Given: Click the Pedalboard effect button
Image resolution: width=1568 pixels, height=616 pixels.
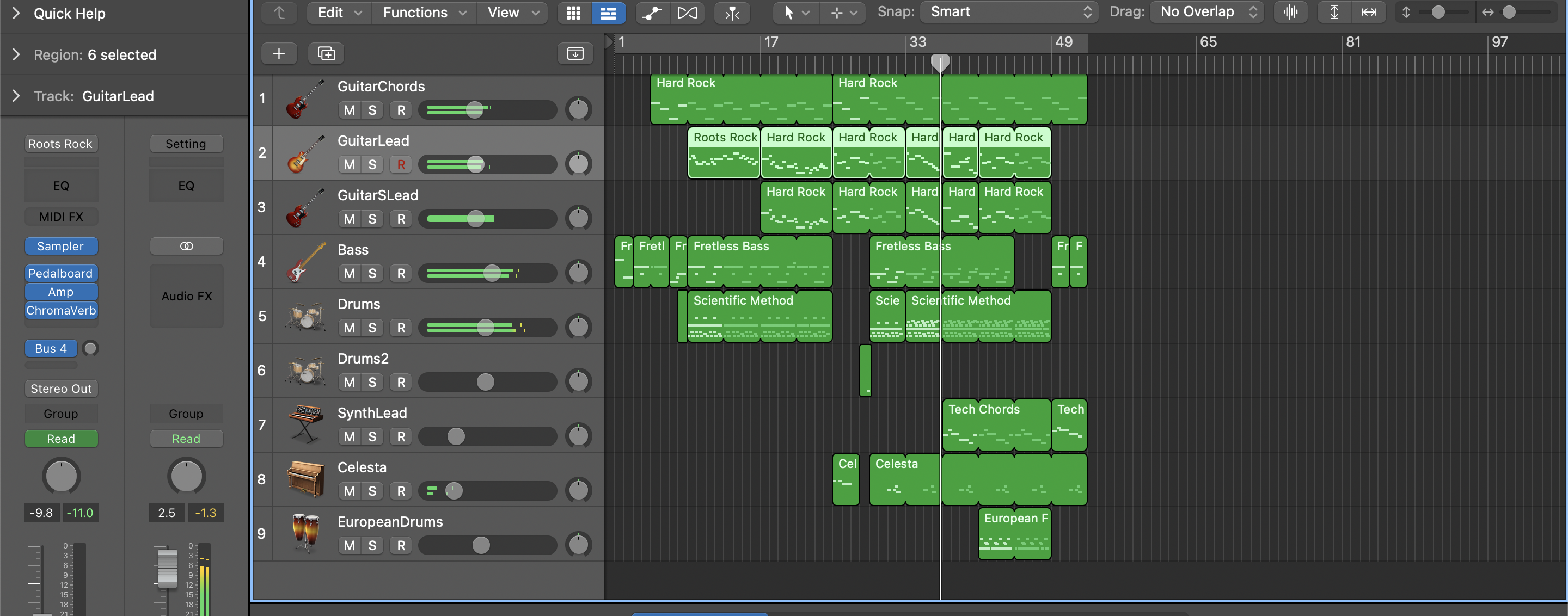Looking at the screenshot, I should tap(61, 274).
